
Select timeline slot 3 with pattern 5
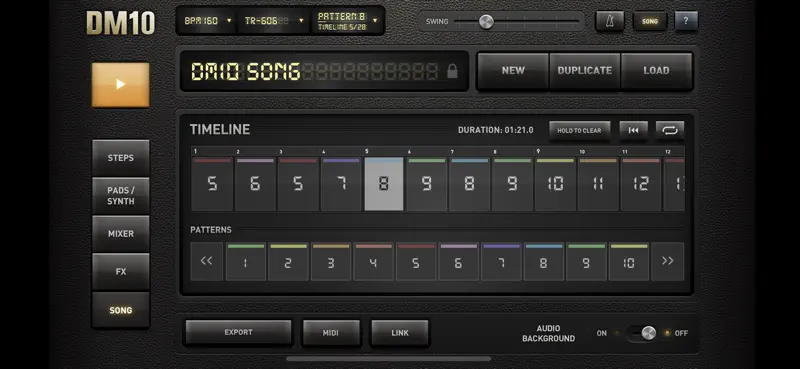[x=298, y=184]
